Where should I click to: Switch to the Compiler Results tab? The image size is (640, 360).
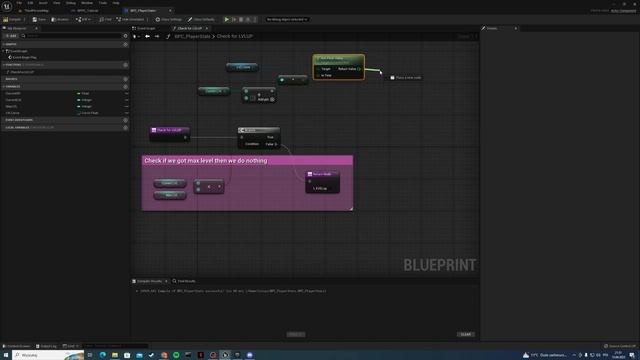pyautogui.click(x=149, y=281)
